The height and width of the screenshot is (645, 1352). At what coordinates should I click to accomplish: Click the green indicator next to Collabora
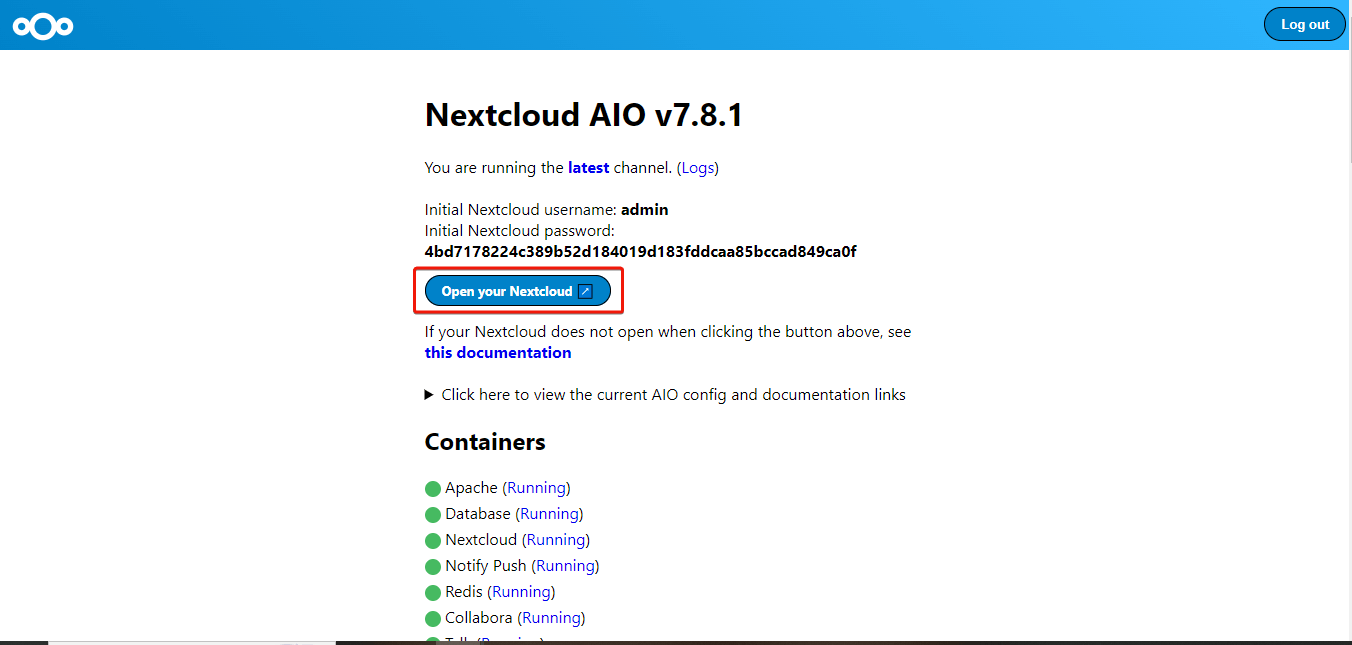432,618
